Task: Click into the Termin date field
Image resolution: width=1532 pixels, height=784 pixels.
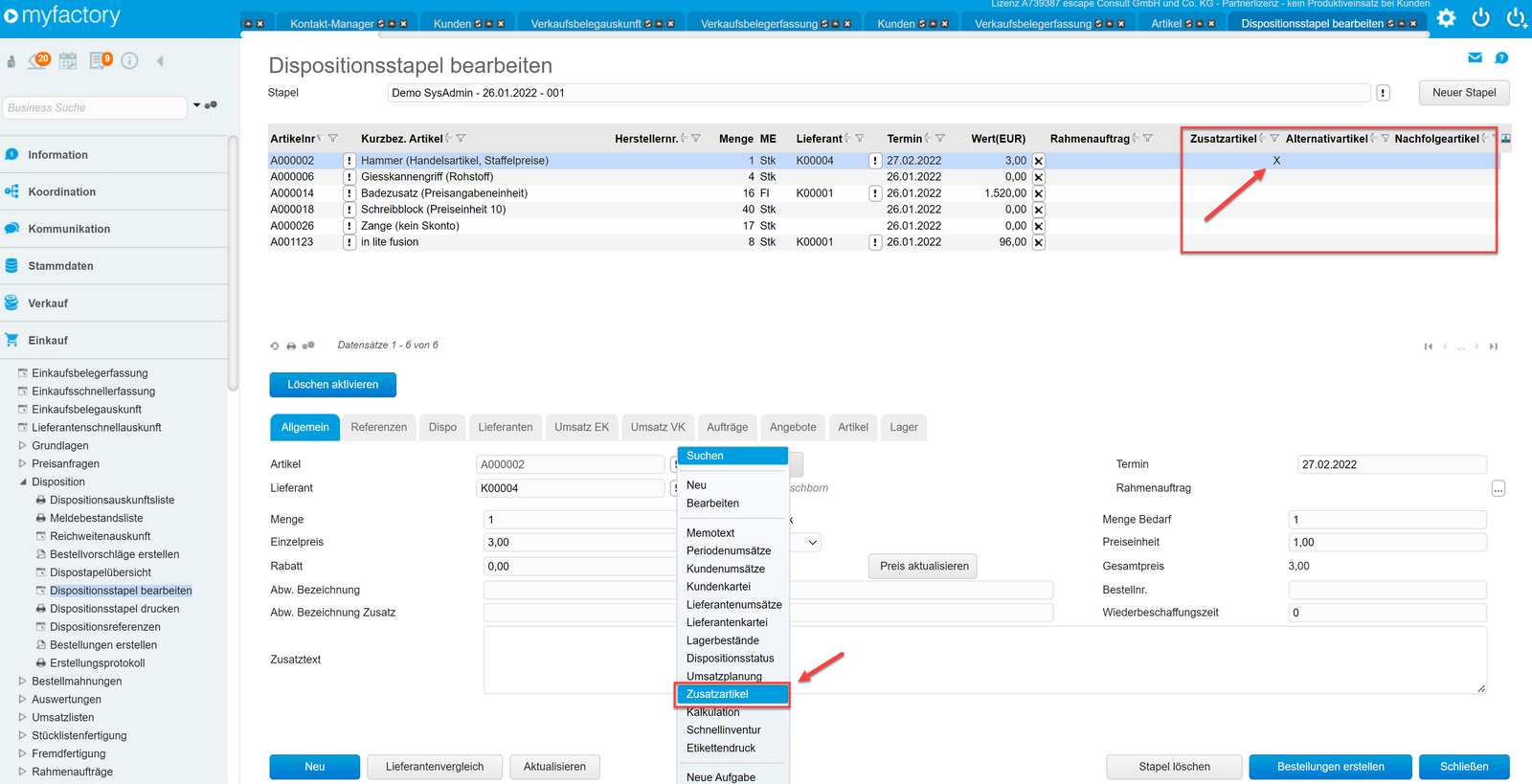Action: tap(1392, 465)
